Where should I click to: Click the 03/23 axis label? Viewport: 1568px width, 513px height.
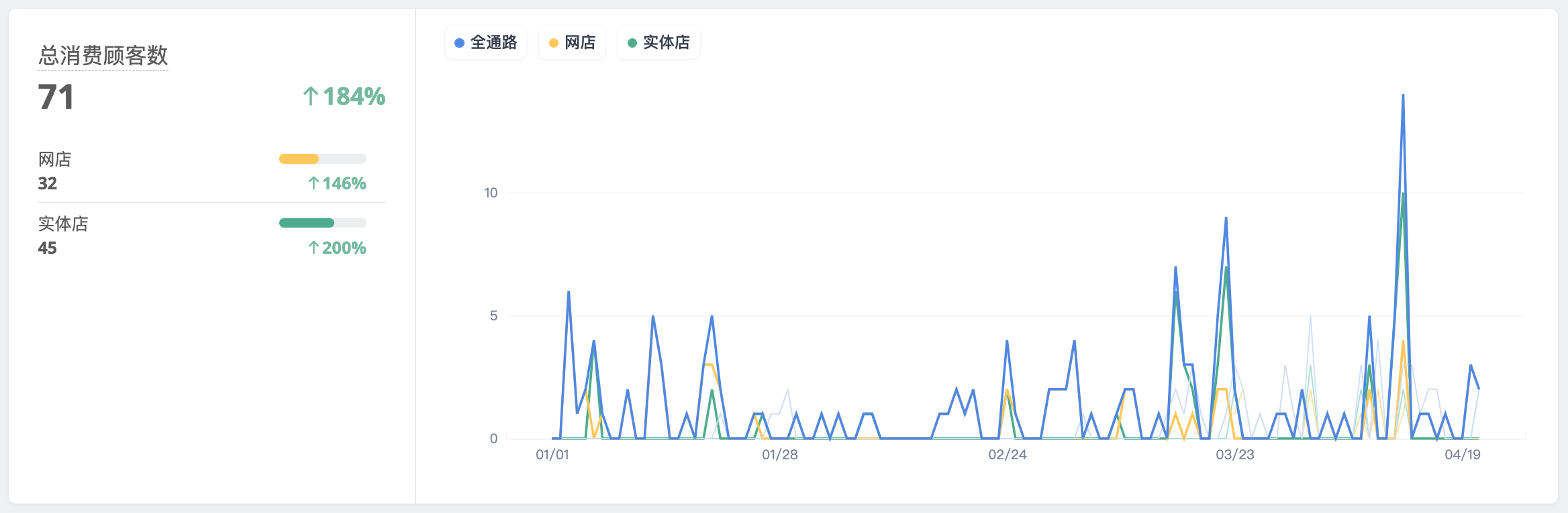(x=1235, y=455)
